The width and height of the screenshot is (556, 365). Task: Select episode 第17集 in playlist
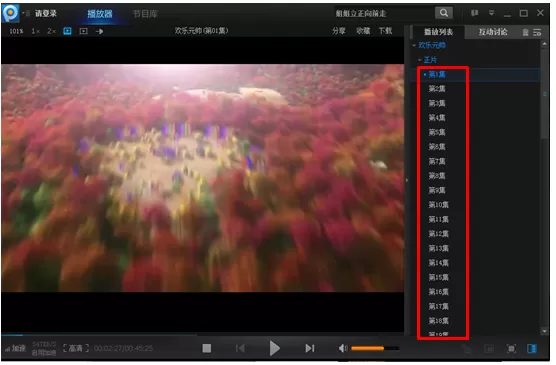(x=439, y=306)
